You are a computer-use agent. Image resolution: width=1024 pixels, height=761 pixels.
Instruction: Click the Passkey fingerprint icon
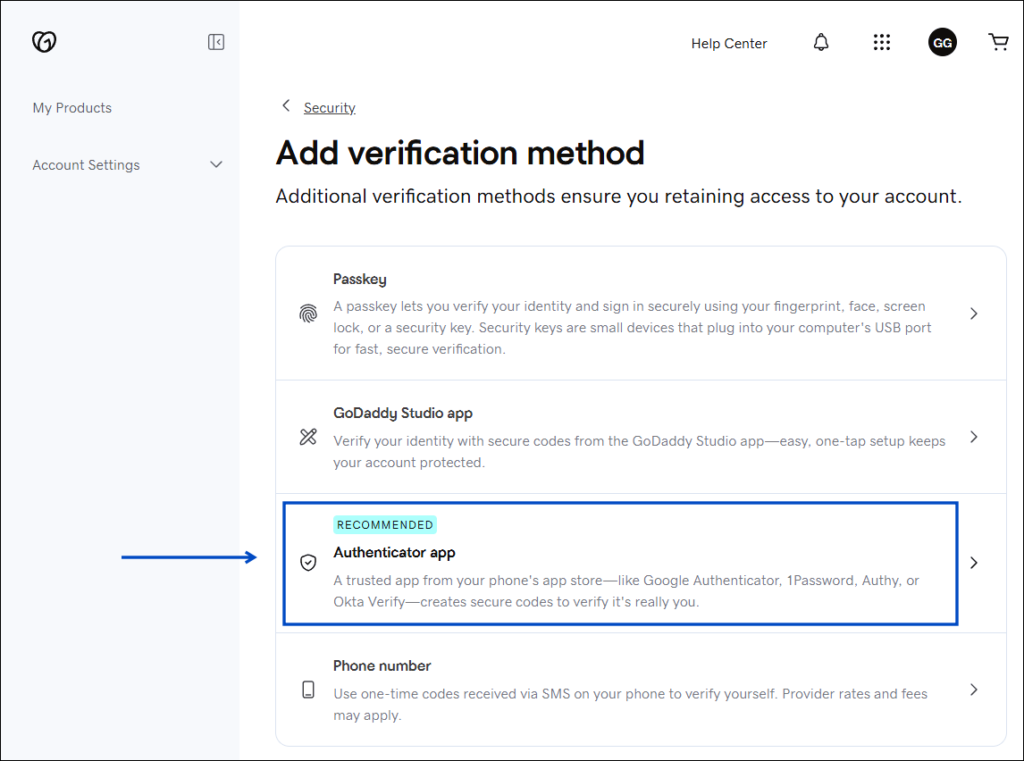click(308, 314)
